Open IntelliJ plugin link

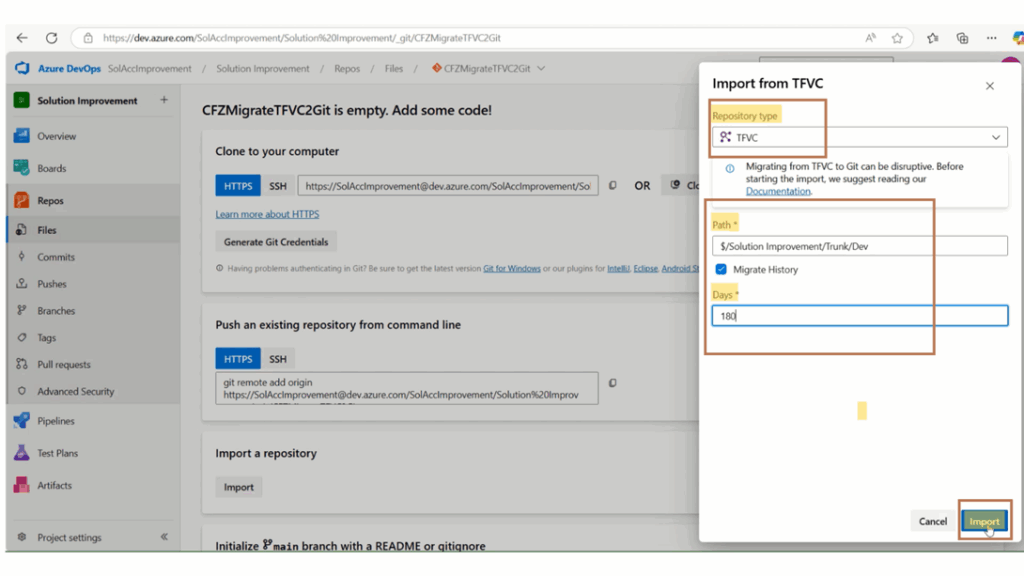point(618,268)
